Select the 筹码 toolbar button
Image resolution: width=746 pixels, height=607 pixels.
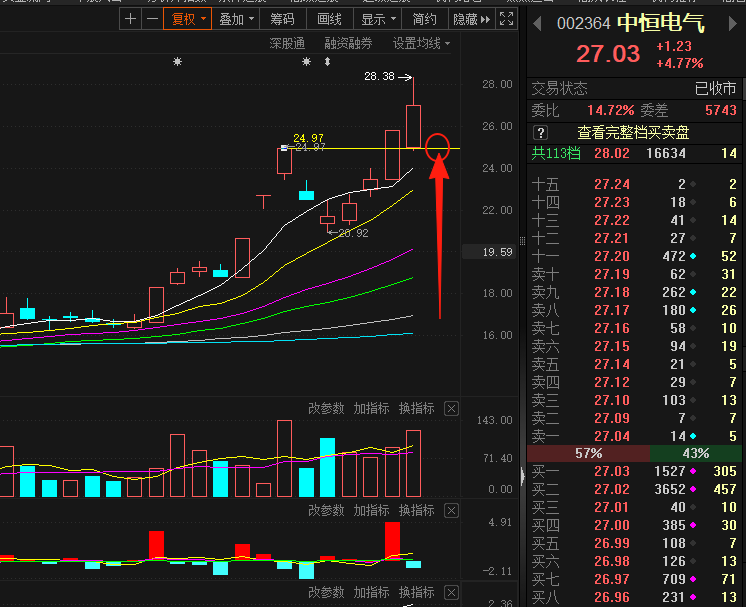(283, 19)
